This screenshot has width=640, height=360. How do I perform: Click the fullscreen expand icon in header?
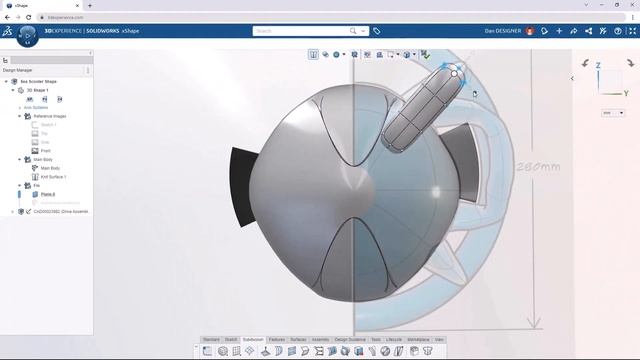pyautogui.click(x=632, y=31)
